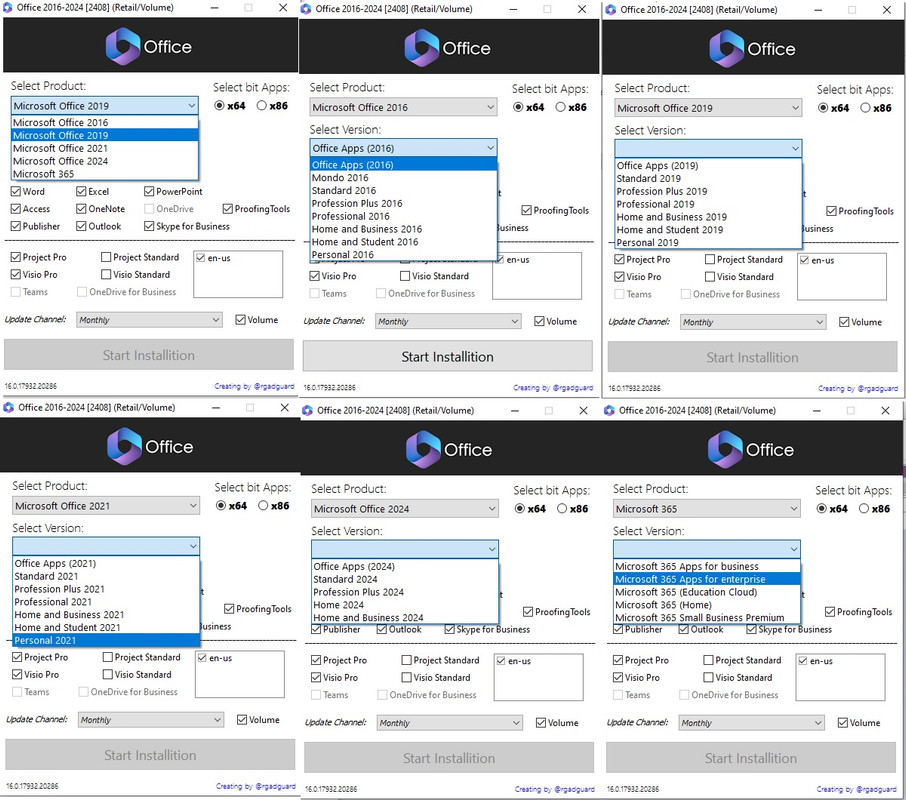This screenshot has width=906, height=800.
Task: Open Update Channel dropdown in Microsoft 365 window
Action: 751,723
